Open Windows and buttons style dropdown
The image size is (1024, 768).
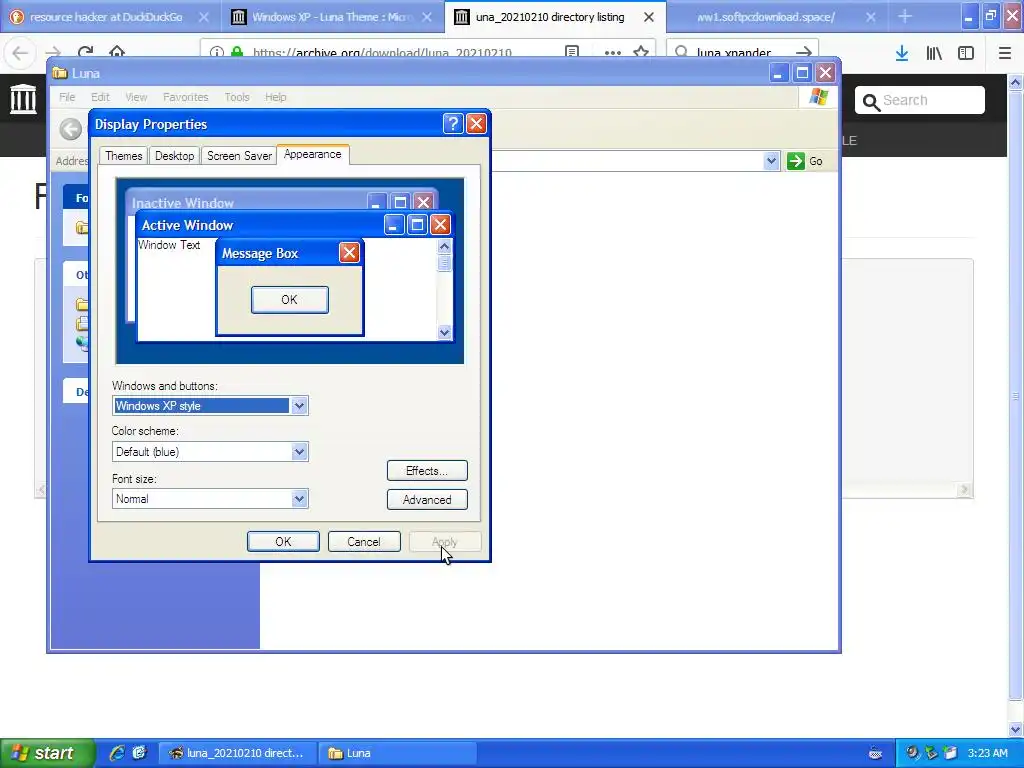[x=299, y=406]
